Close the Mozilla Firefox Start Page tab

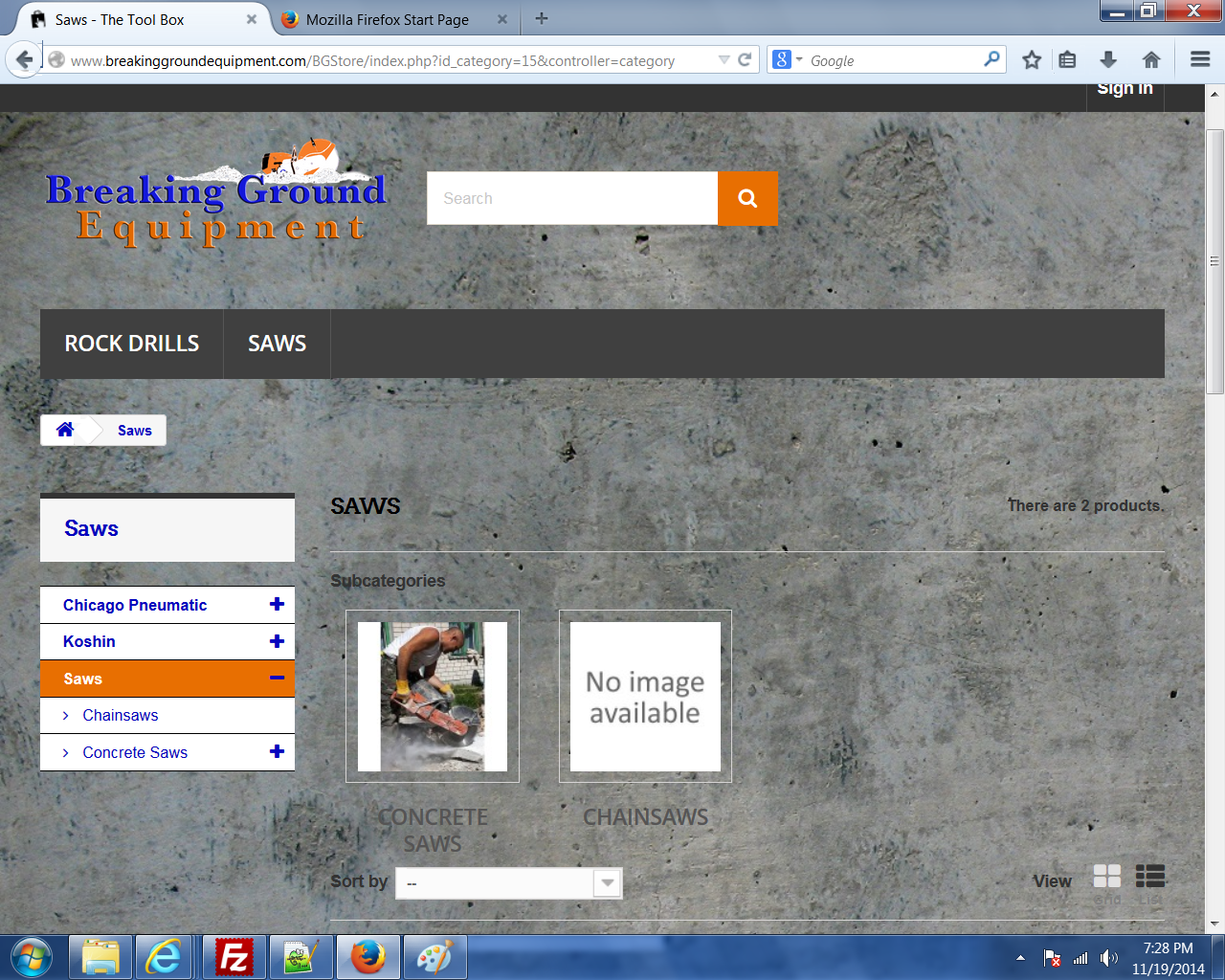click(502, 19)
